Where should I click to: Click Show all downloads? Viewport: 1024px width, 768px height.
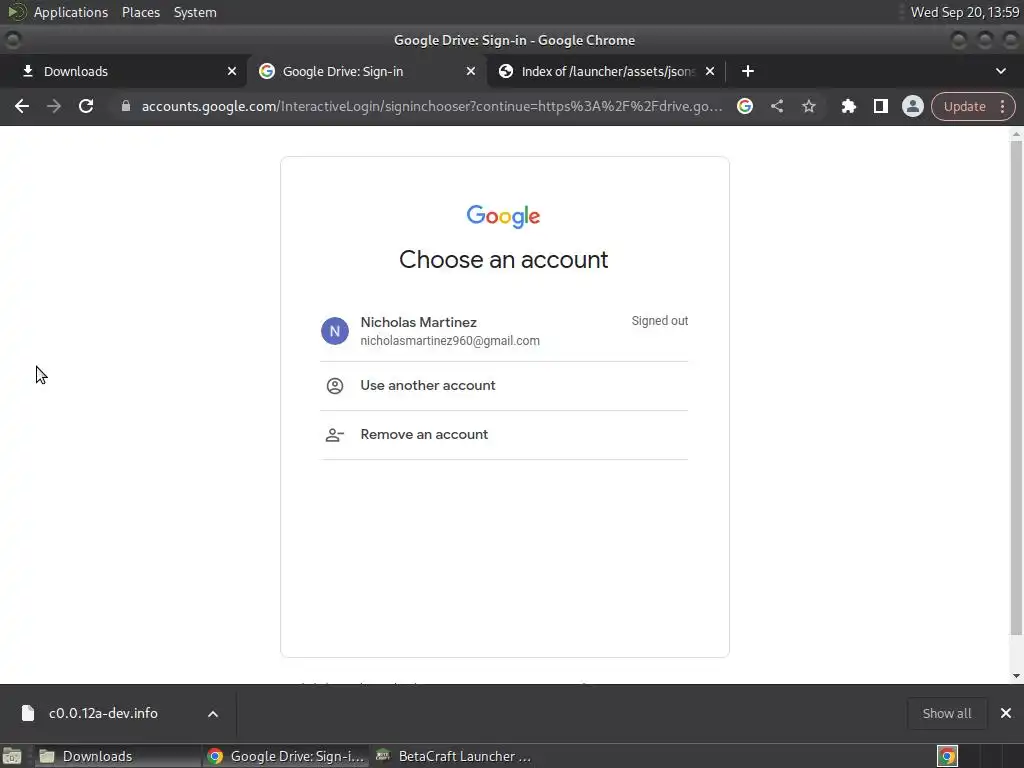(x=947, y=713)
